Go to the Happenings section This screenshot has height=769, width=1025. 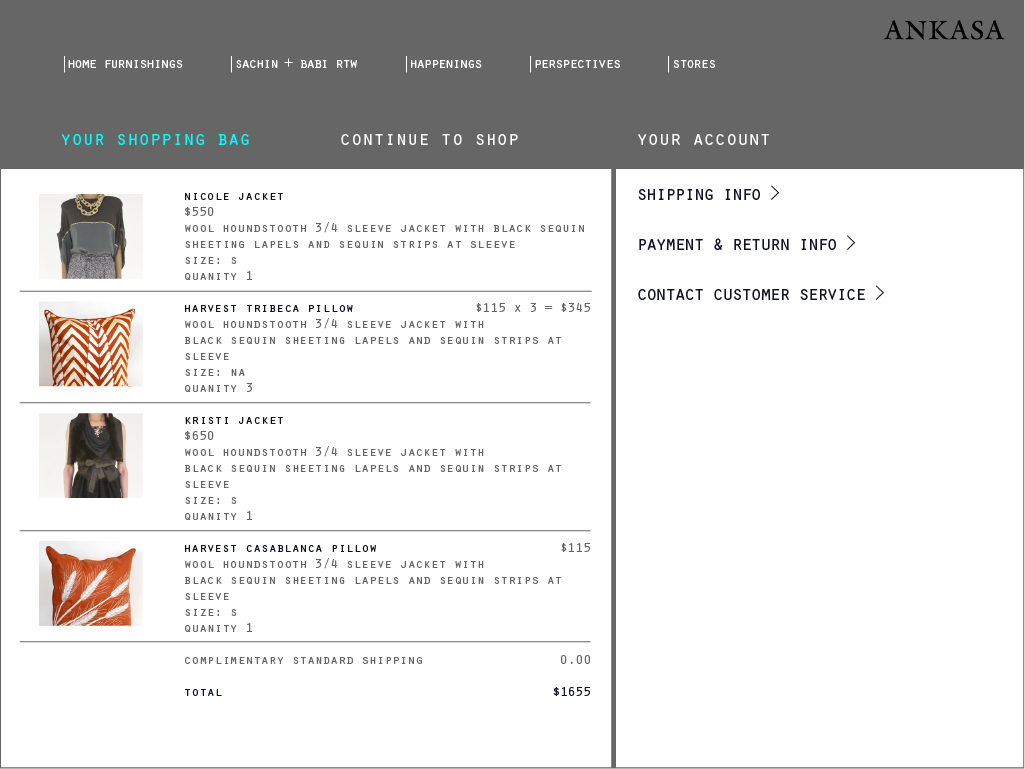point(446,64)
